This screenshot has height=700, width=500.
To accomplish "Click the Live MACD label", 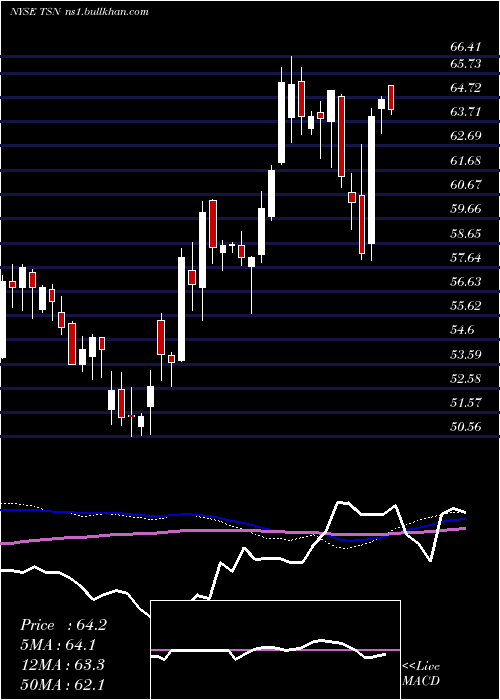I will (x=421, y=674).
